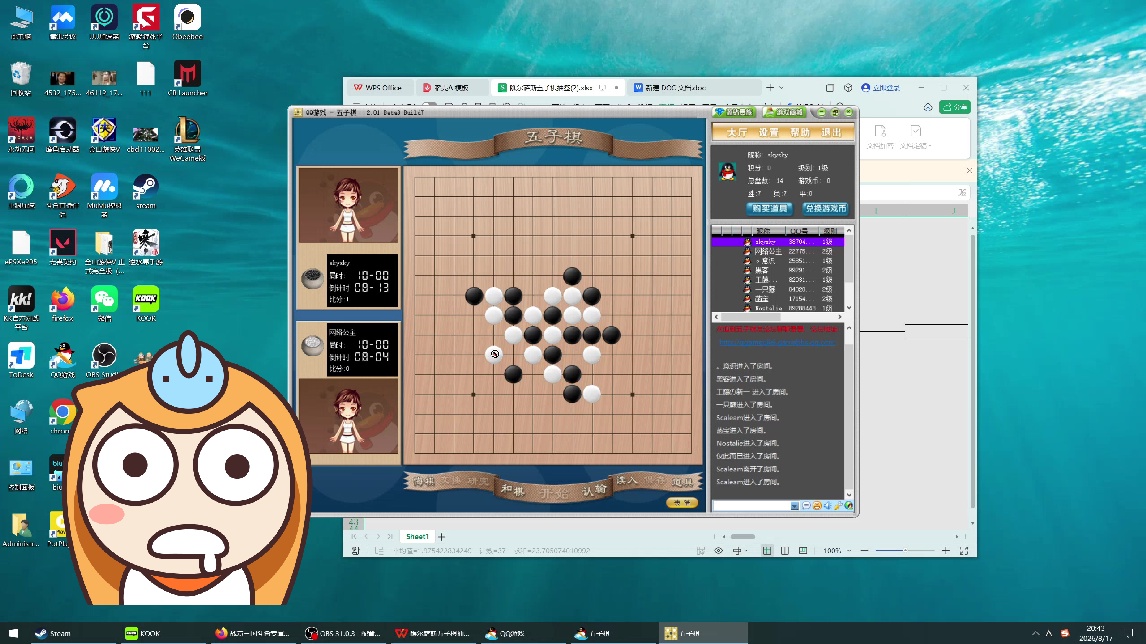This screenshot has height=644, width=1146.
Task: Click the speech bubble chat icon
Action: pos(806,506)
